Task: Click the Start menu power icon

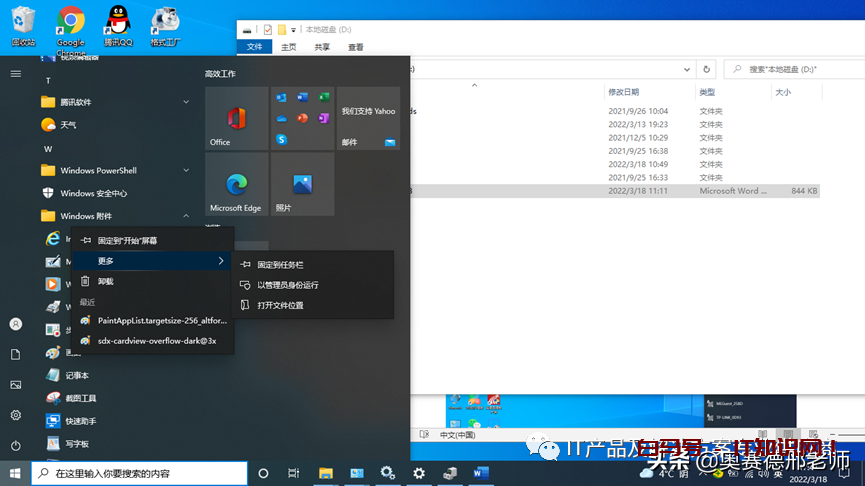Action: (x=15, y=445)
